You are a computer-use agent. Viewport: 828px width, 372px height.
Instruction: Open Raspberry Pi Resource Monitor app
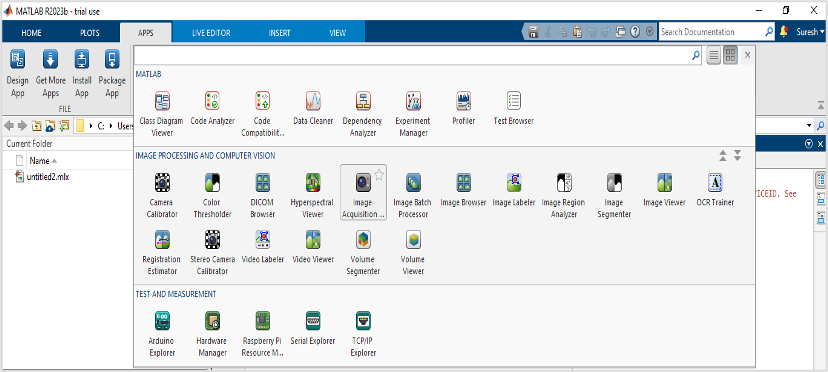(x=263, y=334)
